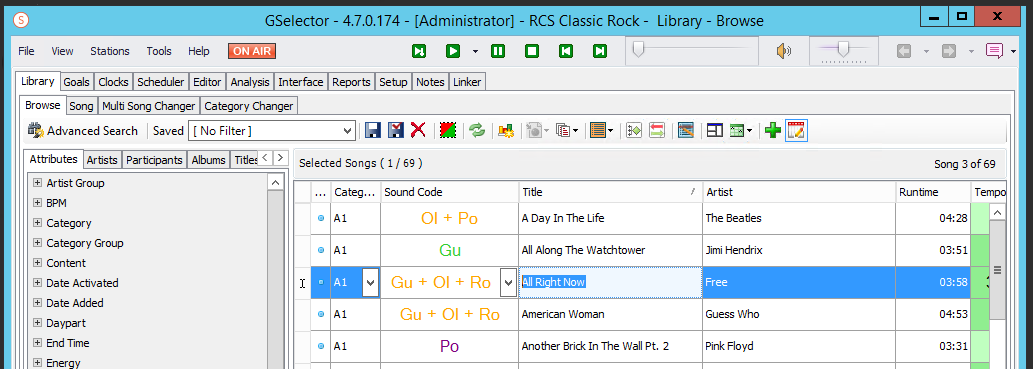Image resolution: width=1033 pixels, height=369 pixels.
Task: Click the grey navigate-forward arrow icon
Action: coord(949,51)
